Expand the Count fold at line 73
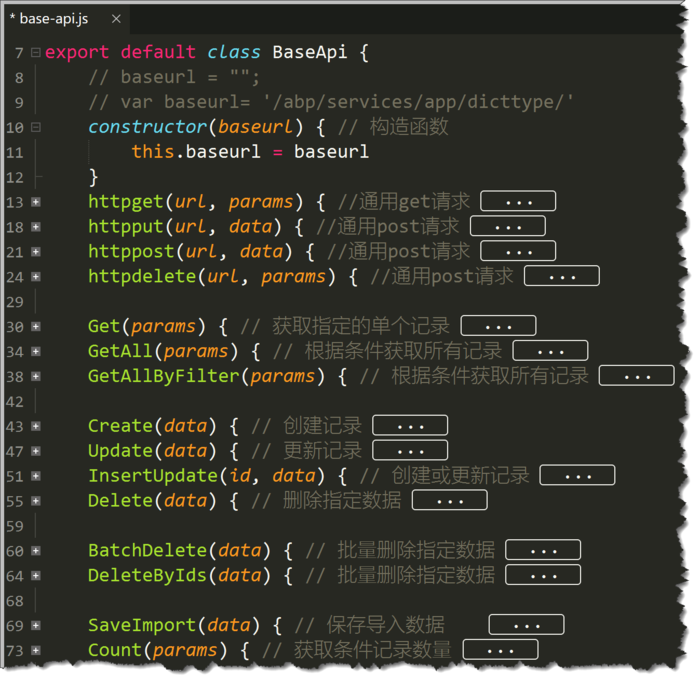Image resolution: width=700 pixels, height=682 pixels. click(x=36, y=651)
